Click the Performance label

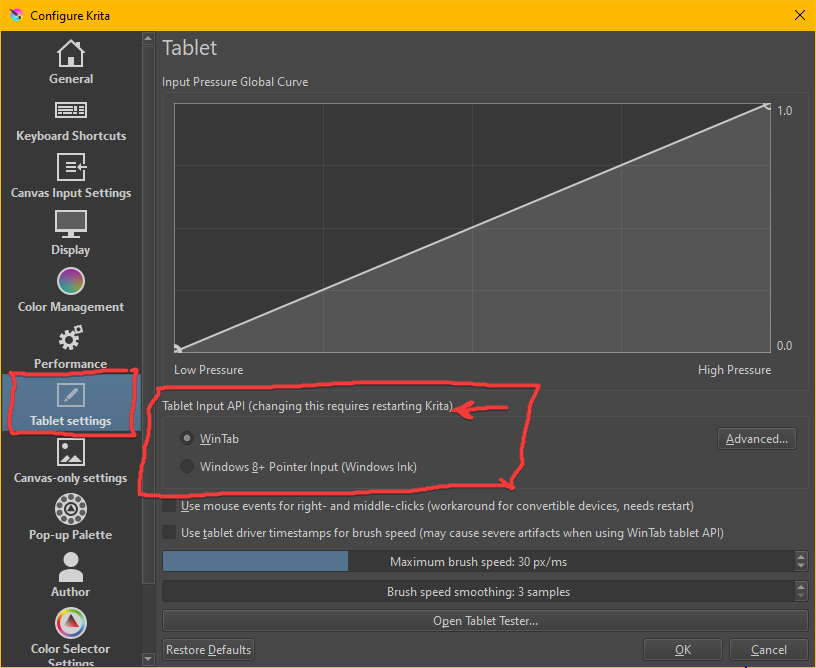[x=71, y=364]
